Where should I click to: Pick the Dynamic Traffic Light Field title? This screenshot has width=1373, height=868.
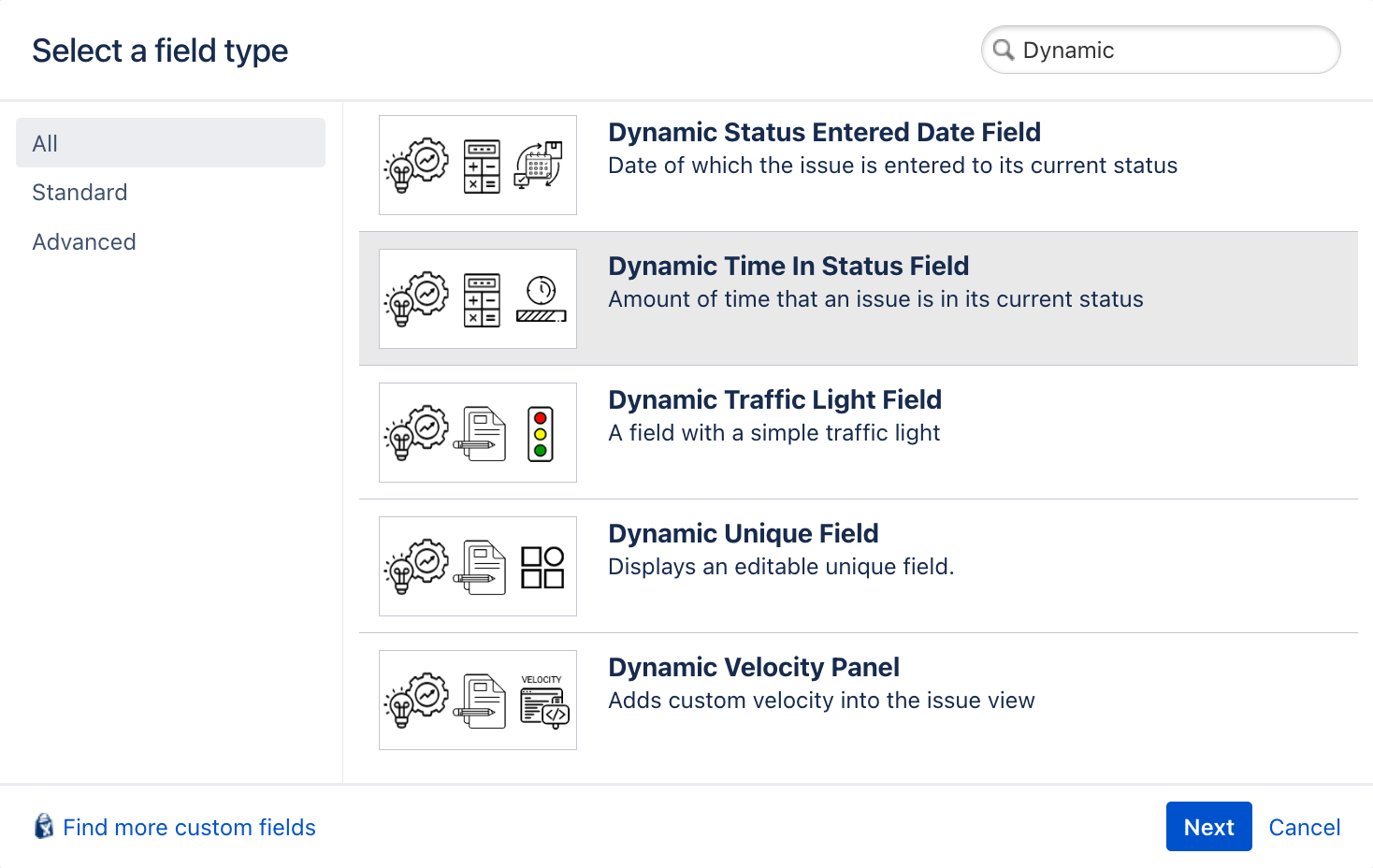[x=774, y=400]
